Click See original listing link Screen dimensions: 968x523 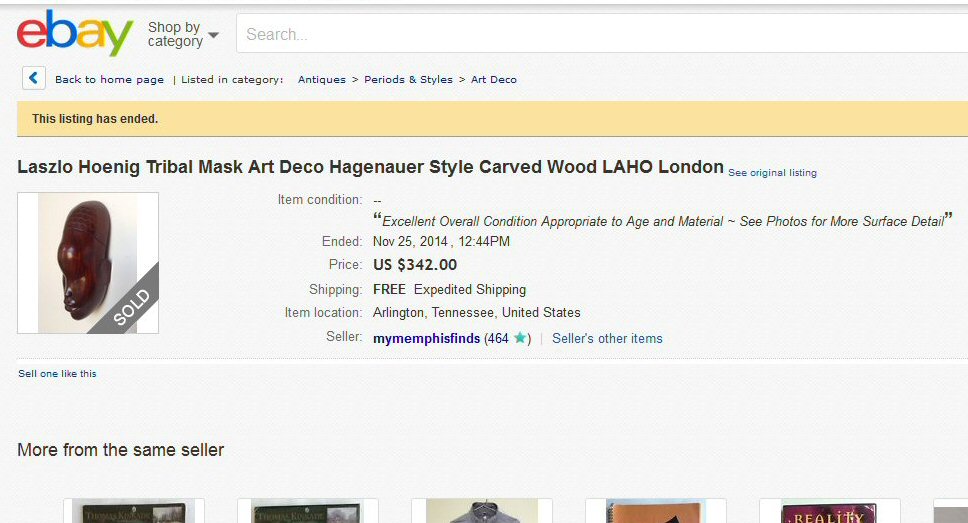(772, 173)
